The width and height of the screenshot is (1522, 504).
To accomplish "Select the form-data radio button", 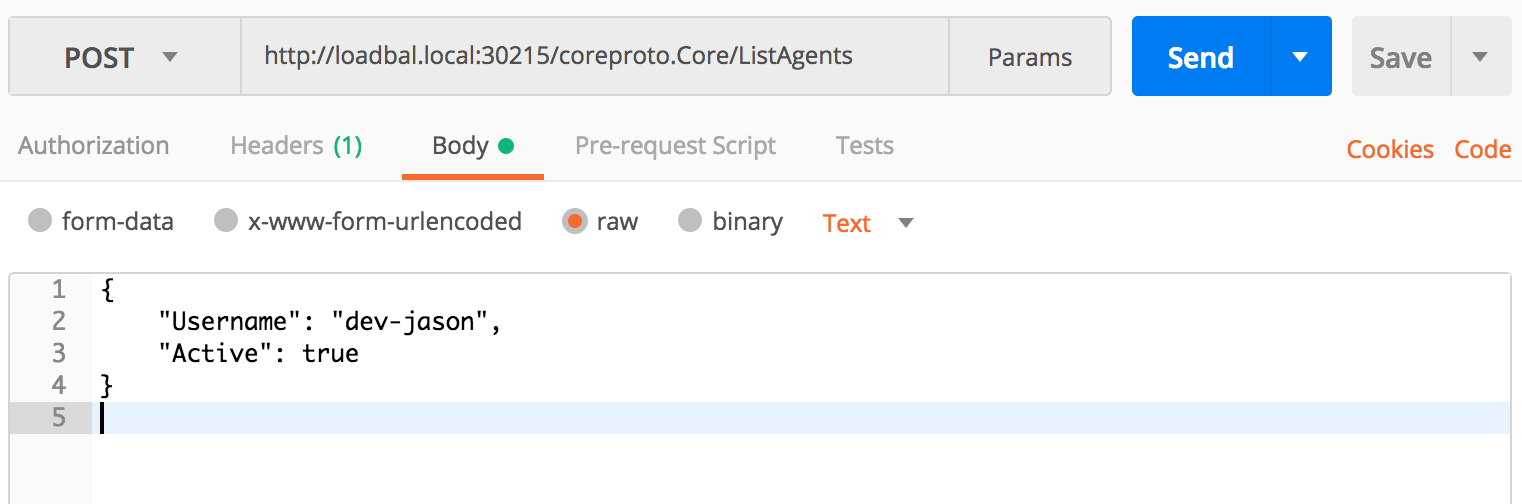I will pyautogui.click(x=40, y=221).
